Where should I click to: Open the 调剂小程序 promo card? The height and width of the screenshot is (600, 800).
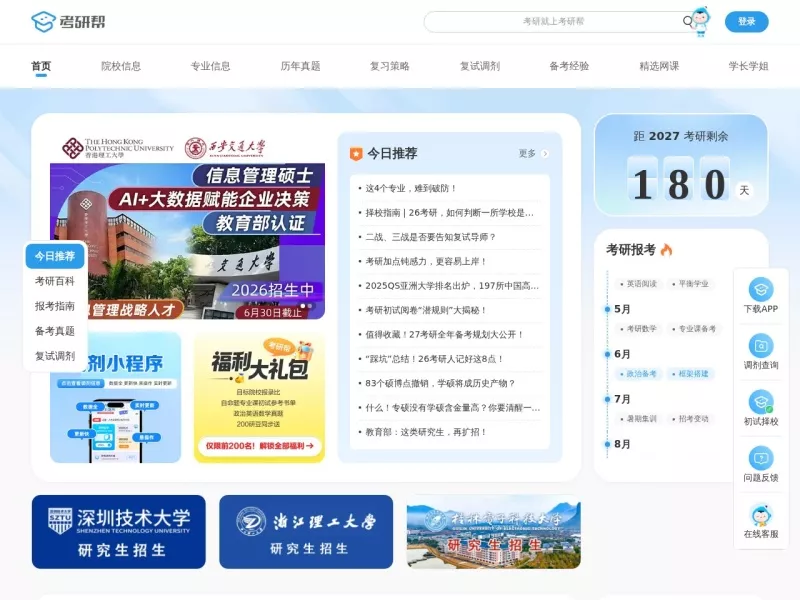point(115,397)
